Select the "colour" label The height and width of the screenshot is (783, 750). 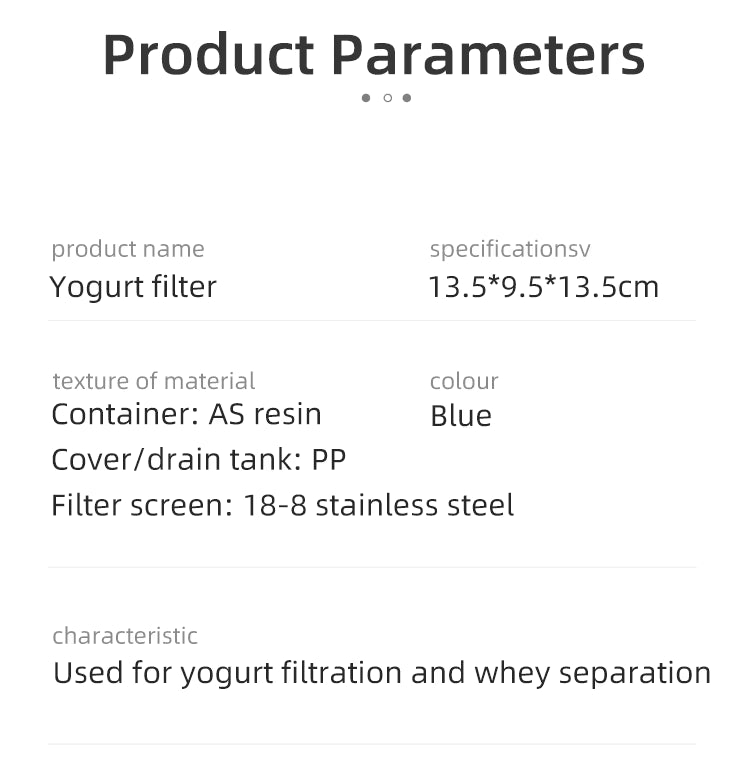pos(464,381)
